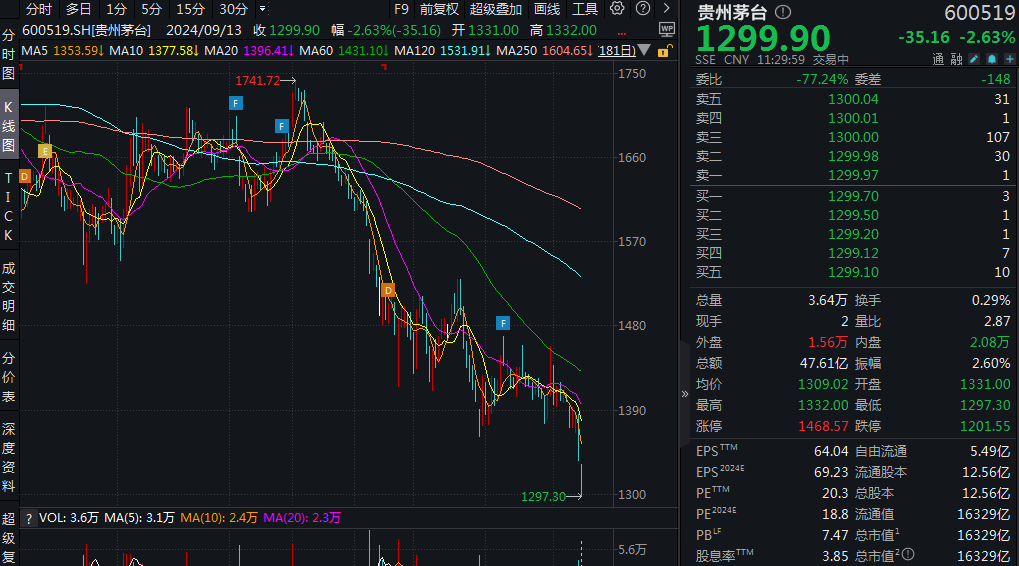Click the WP monitor icon

click(x=667, y=29)
